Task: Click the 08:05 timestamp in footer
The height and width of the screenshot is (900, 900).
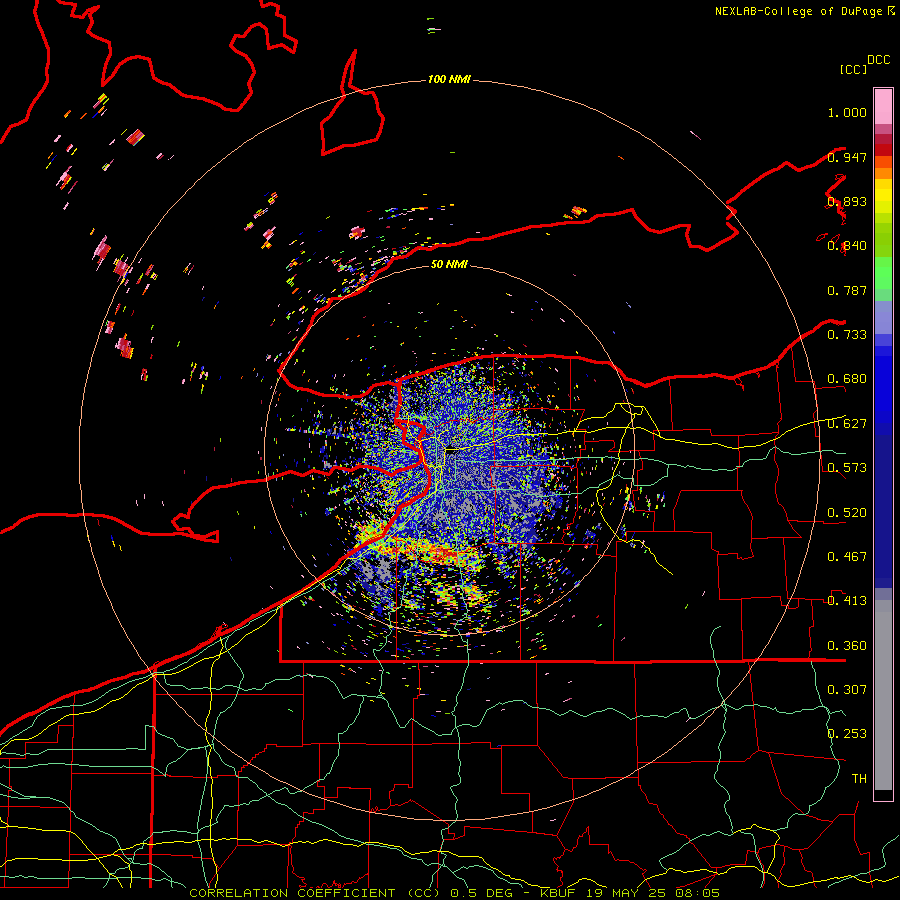Action: click(x=697, y=893)
